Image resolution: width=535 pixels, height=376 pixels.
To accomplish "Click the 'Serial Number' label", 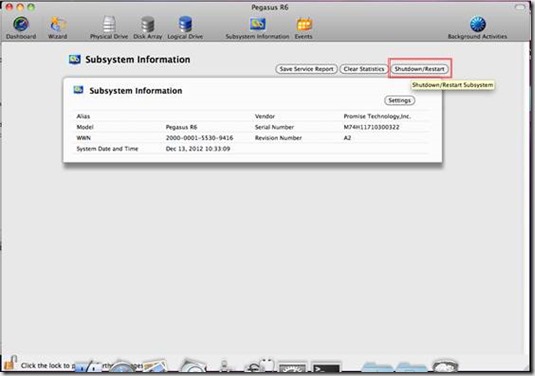I will (274, 127).
